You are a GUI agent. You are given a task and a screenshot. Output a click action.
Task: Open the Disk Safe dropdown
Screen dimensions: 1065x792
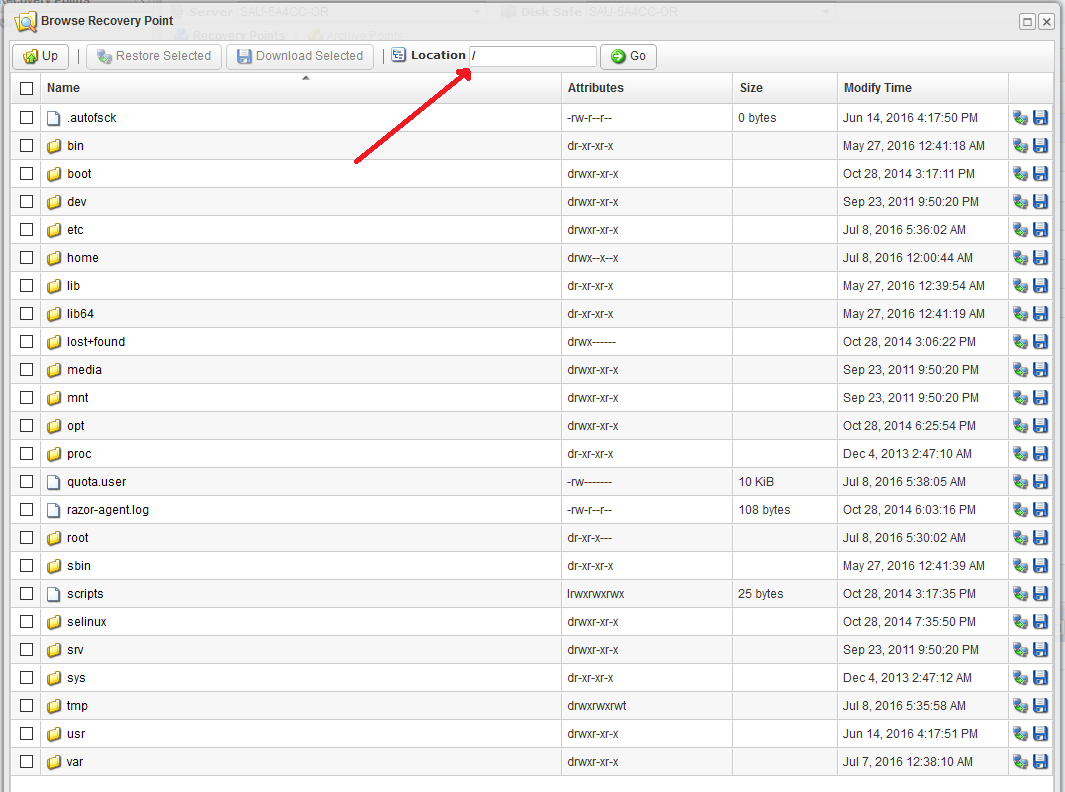pyautogui.click(x=820, y=12)
